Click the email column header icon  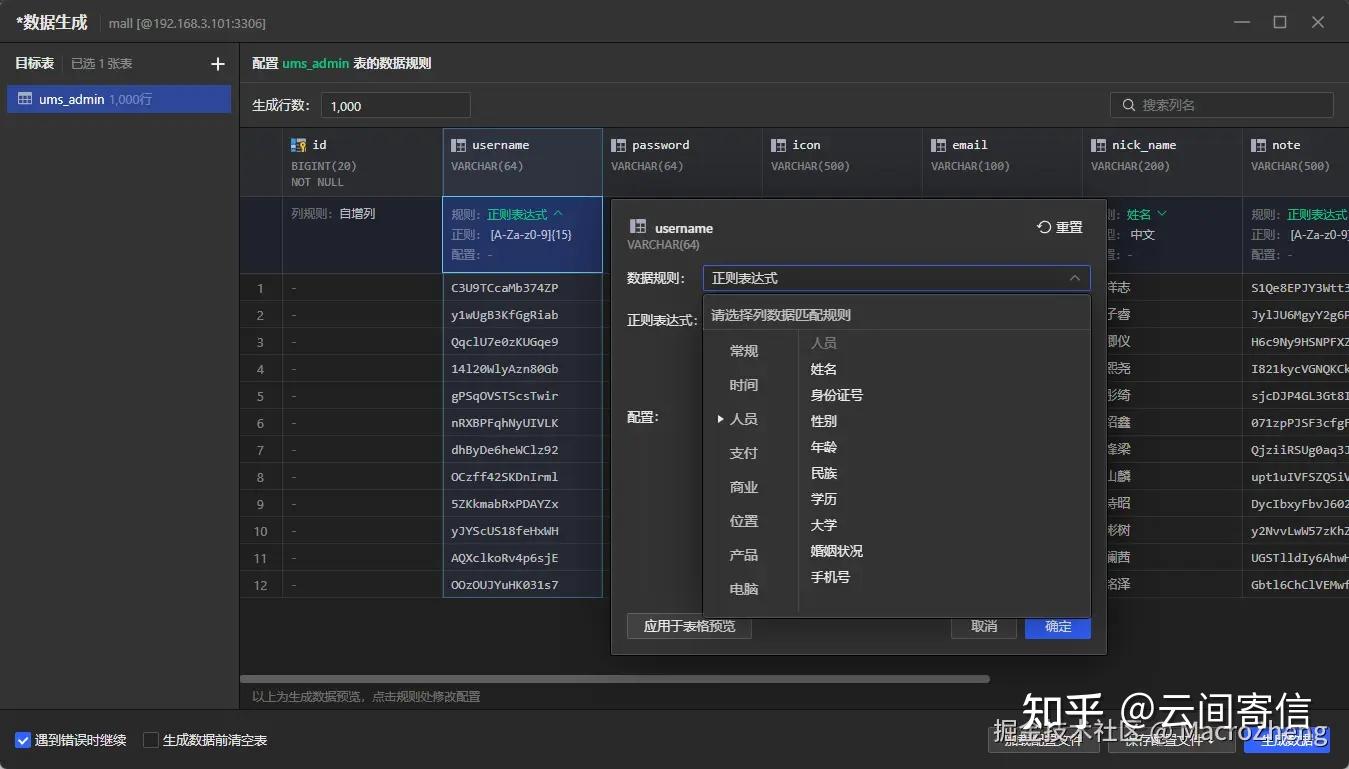(x=938, y=145)
